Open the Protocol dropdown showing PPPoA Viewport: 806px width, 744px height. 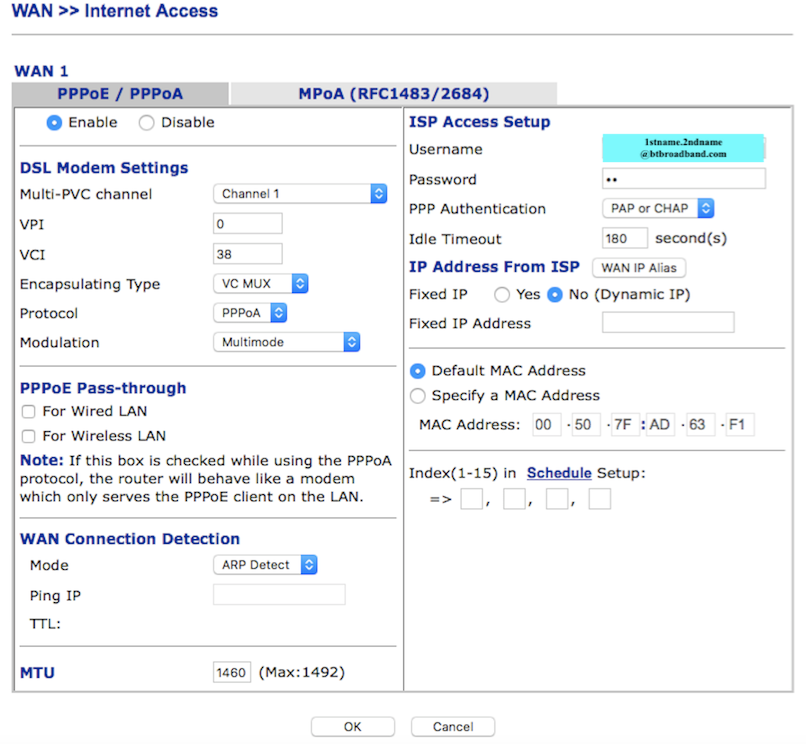[x=250, y=313]
